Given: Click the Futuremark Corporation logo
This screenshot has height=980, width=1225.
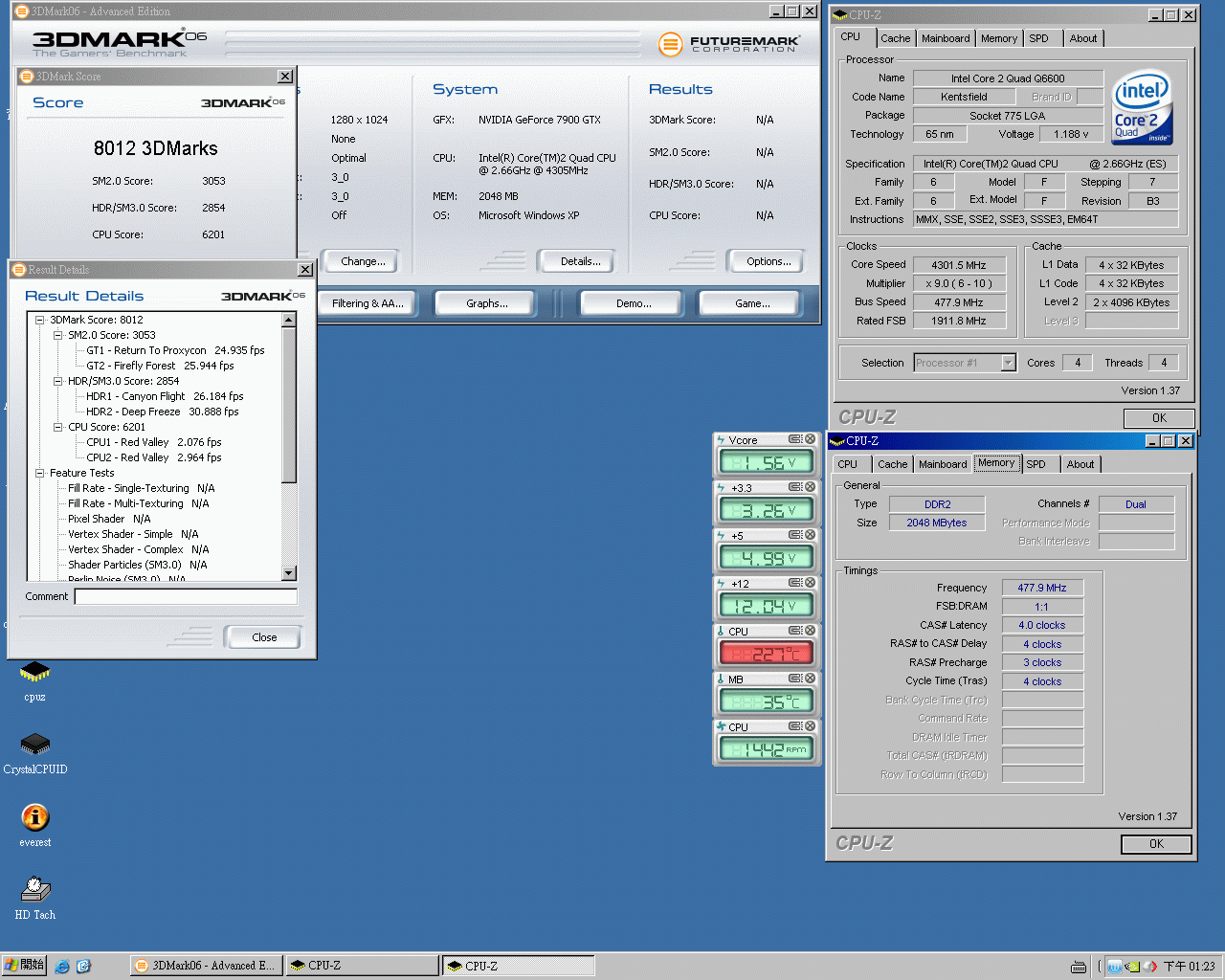Looking at the screenshot, I should [x=729, y=43].
